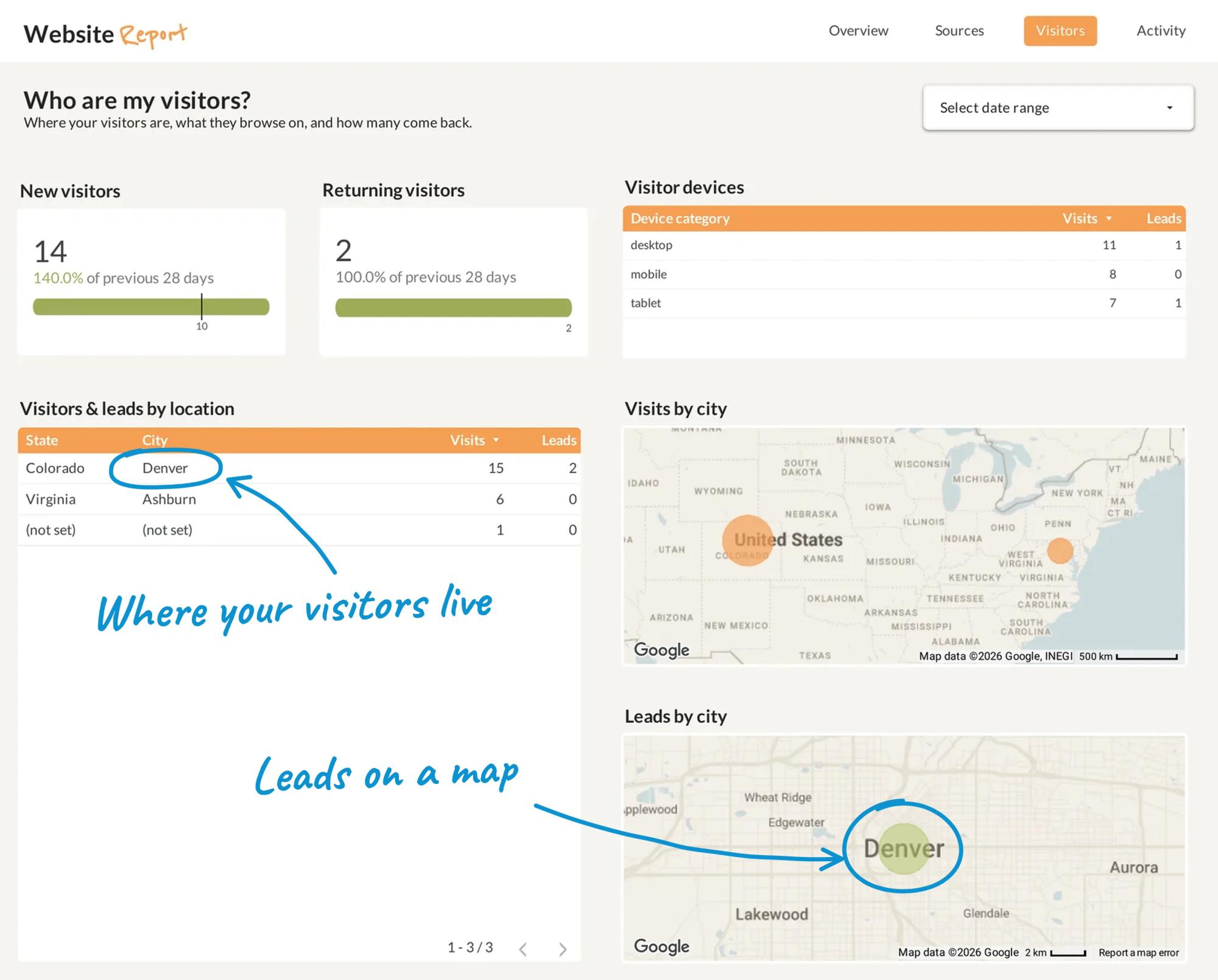Open the Select date range dropdown
Viewport: 1218px width, 980px height.
click(1058, 108)
